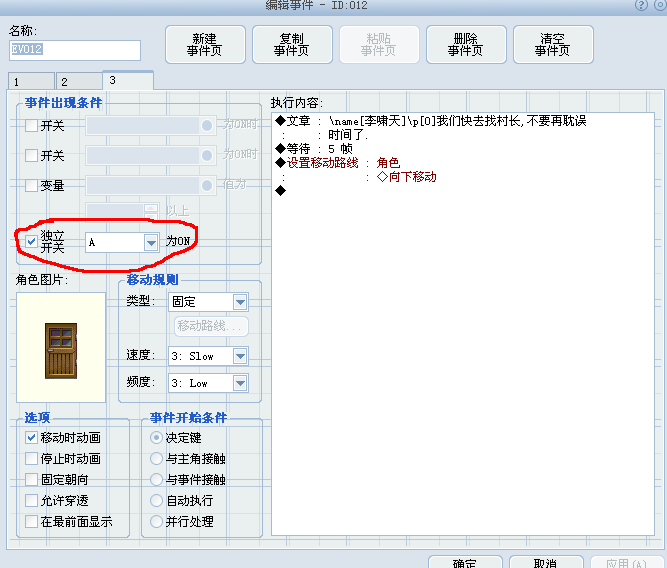667x568 pixels.
Task: Open the 独立开关 A dropdown
Action: [123, 243]
